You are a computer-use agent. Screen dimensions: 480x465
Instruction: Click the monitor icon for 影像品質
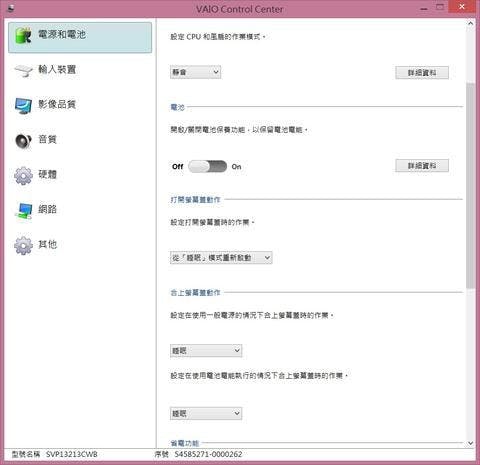click(23, 105)
